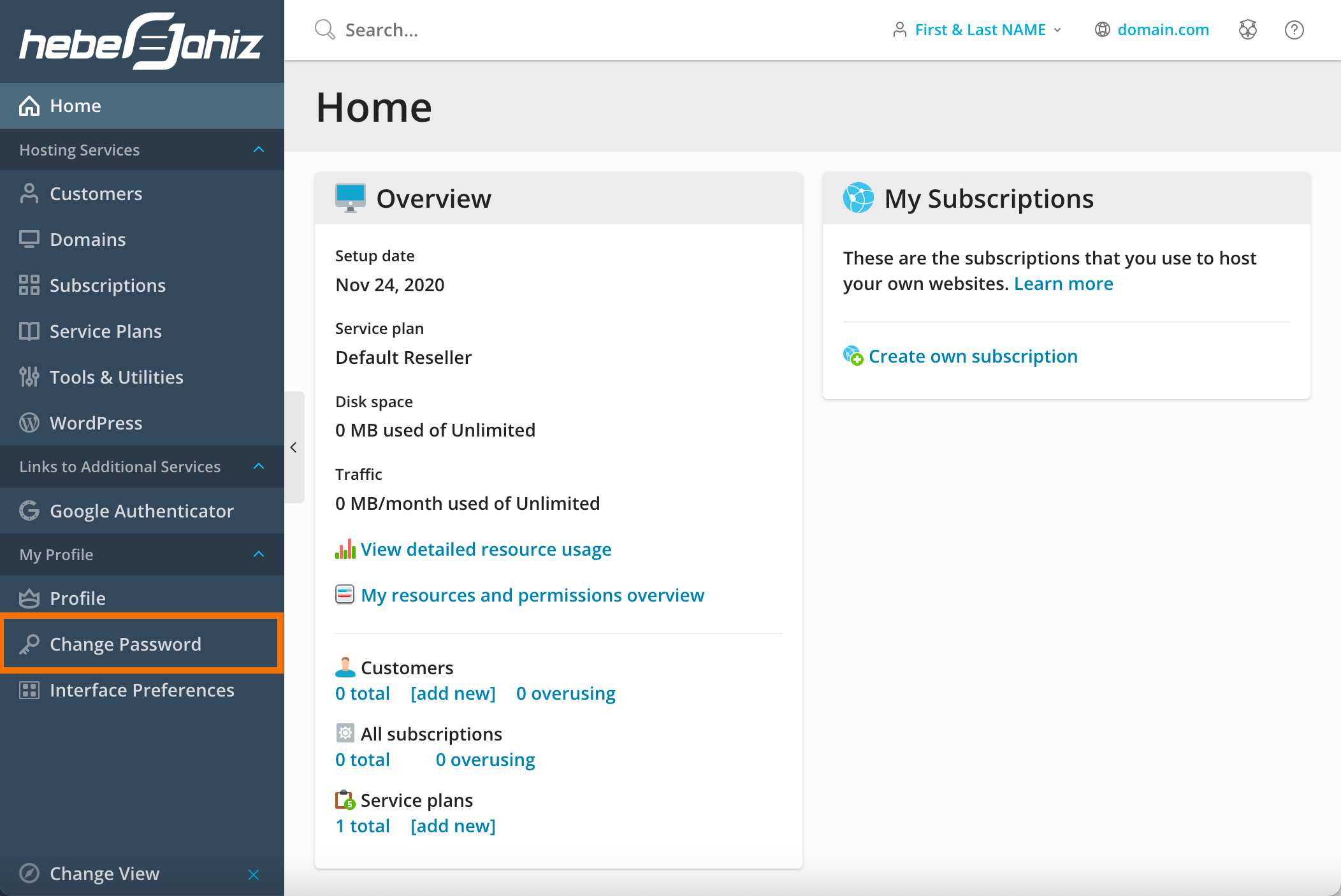Click the Interface Preferences layout icon
Viewport: 1341px width, 896px height.
click(29, 690)
